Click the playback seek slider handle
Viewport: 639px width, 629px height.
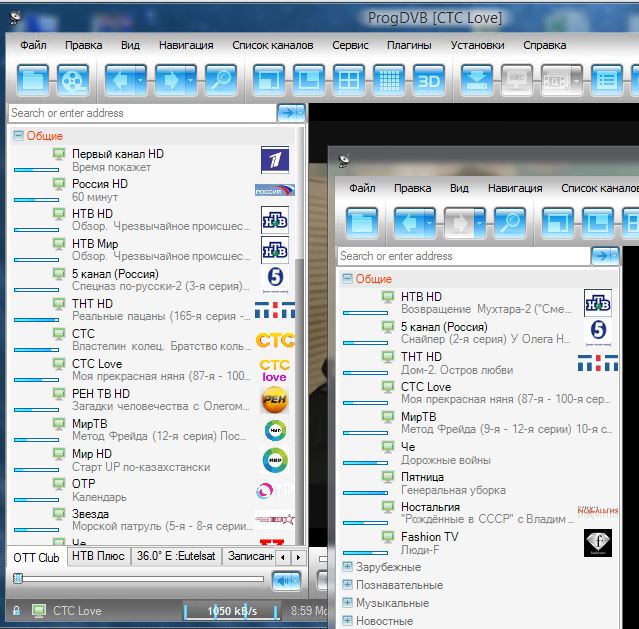(18, 579)
